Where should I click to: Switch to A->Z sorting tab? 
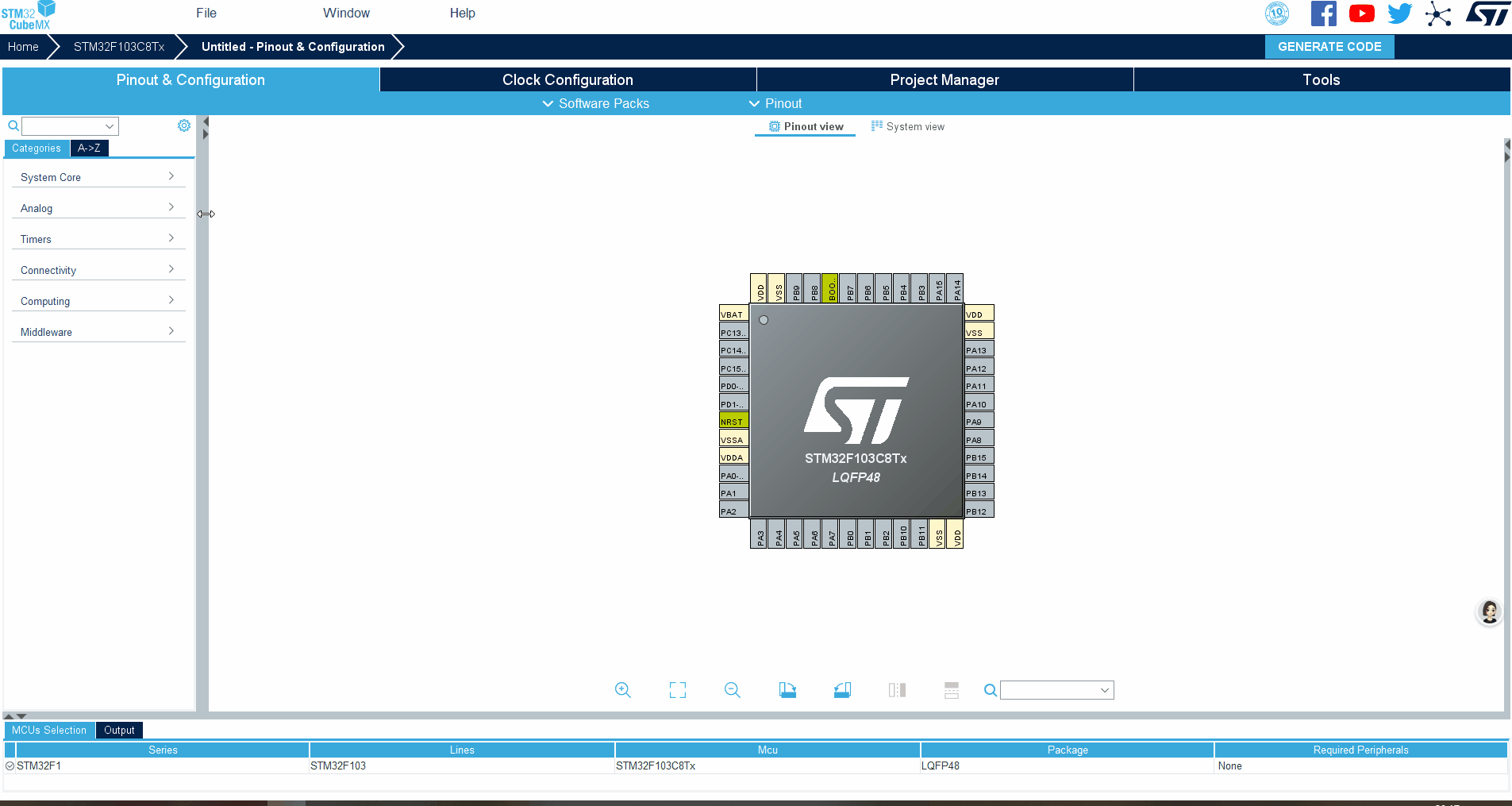(89, 148)
